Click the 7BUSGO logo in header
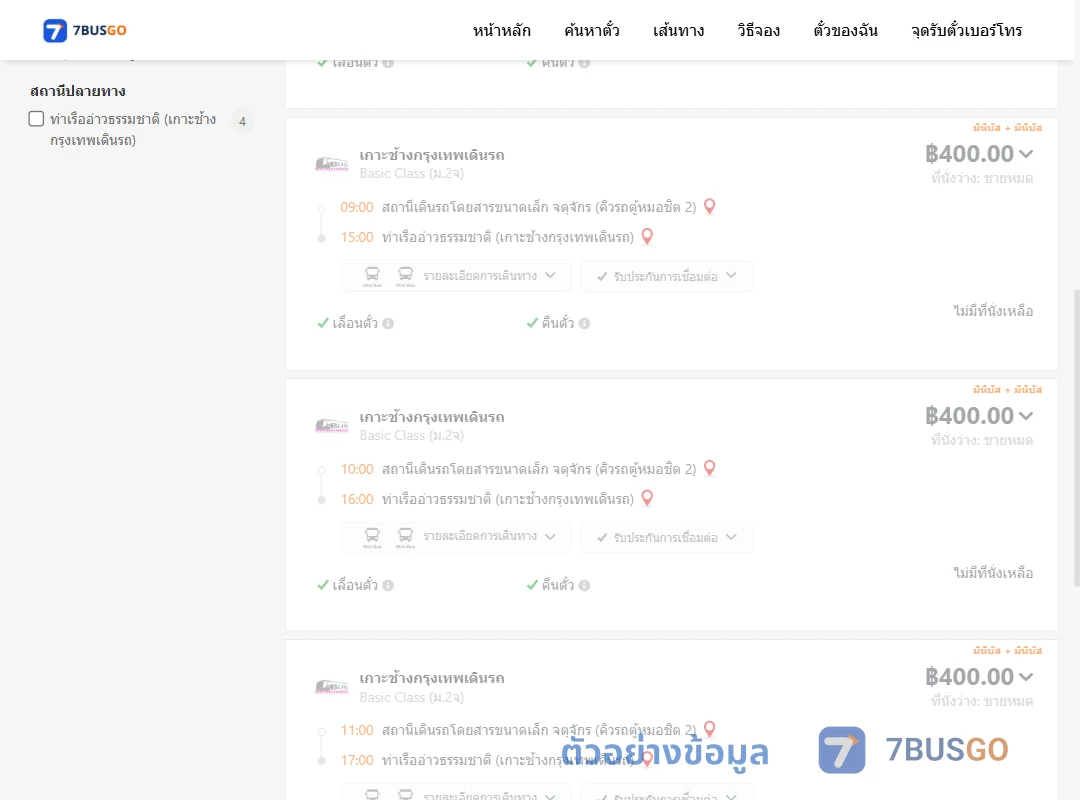Screen dimensions: 1080x800 [85, 30]
